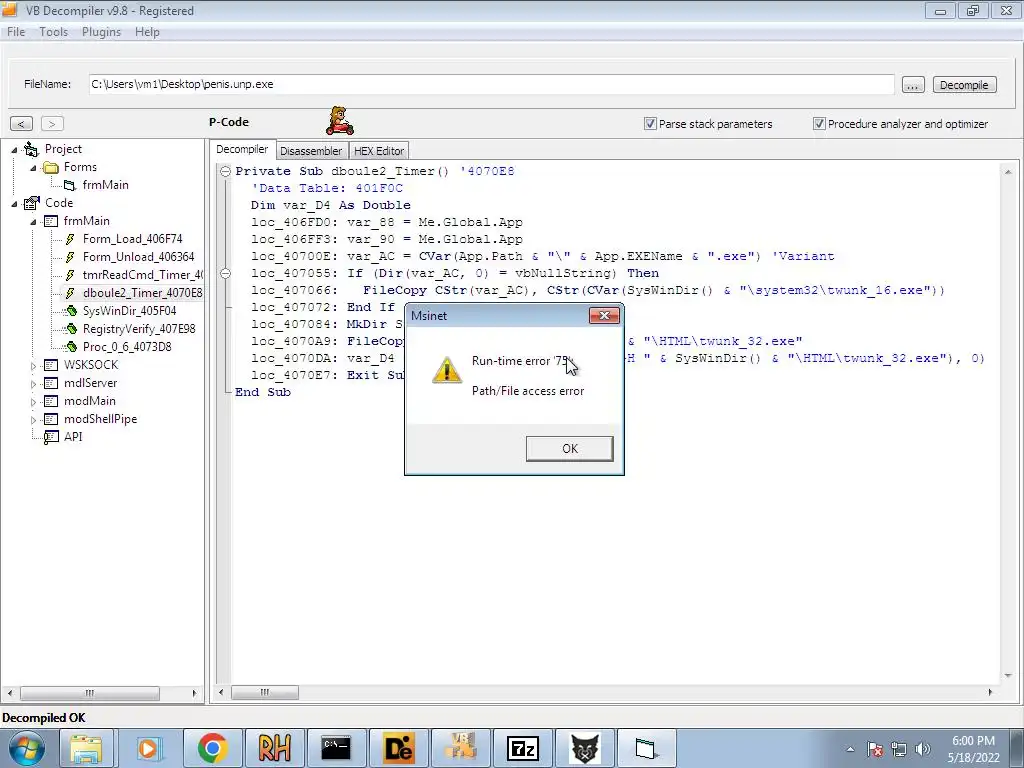The image size is (1024, 768).
Task: Click the FileName path input field
Action: [x=491, y=84]
